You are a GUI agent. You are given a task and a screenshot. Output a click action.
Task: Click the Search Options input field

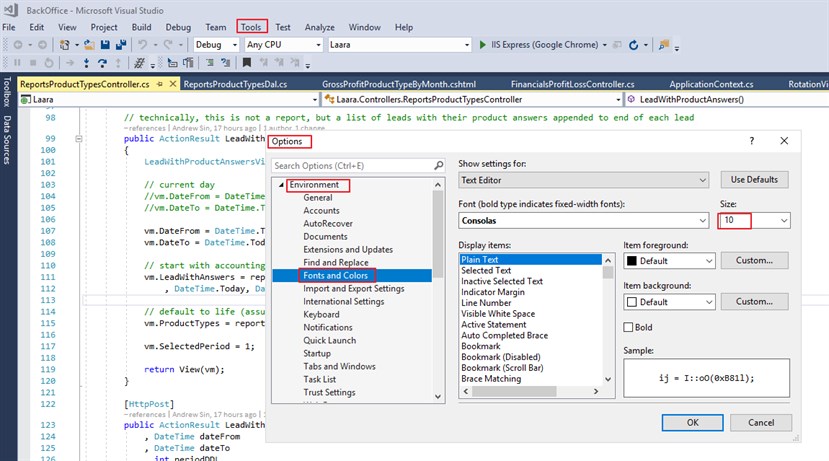357,165
